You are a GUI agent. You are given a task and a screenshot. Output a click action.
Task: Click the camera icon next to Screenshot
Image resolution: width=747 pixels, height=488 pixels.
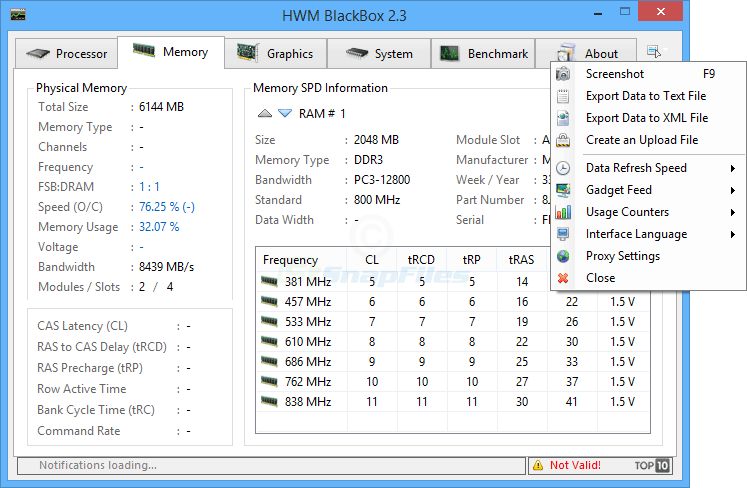click(x=563, y=74)
